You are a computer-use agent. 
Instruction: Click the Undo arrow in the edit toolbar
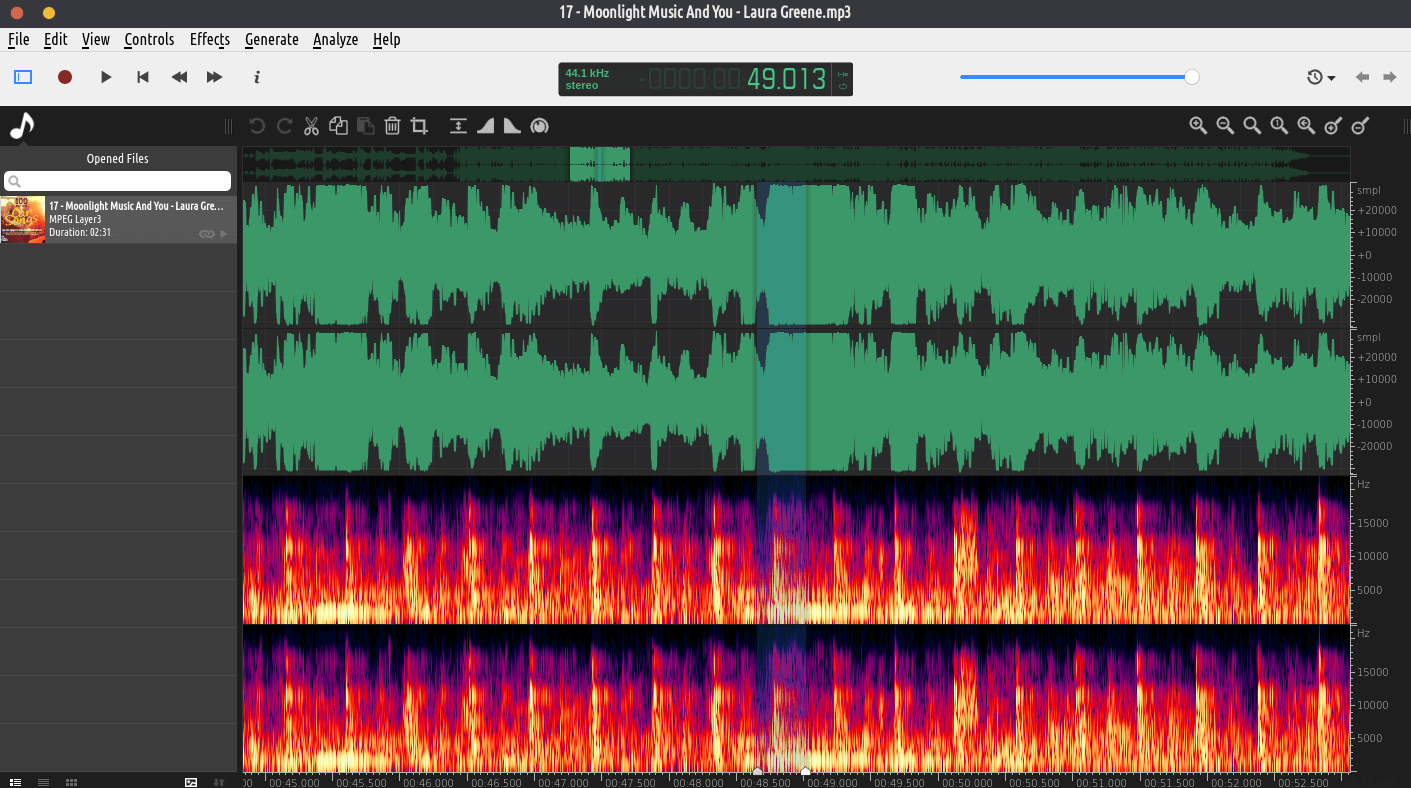[257, 126]
